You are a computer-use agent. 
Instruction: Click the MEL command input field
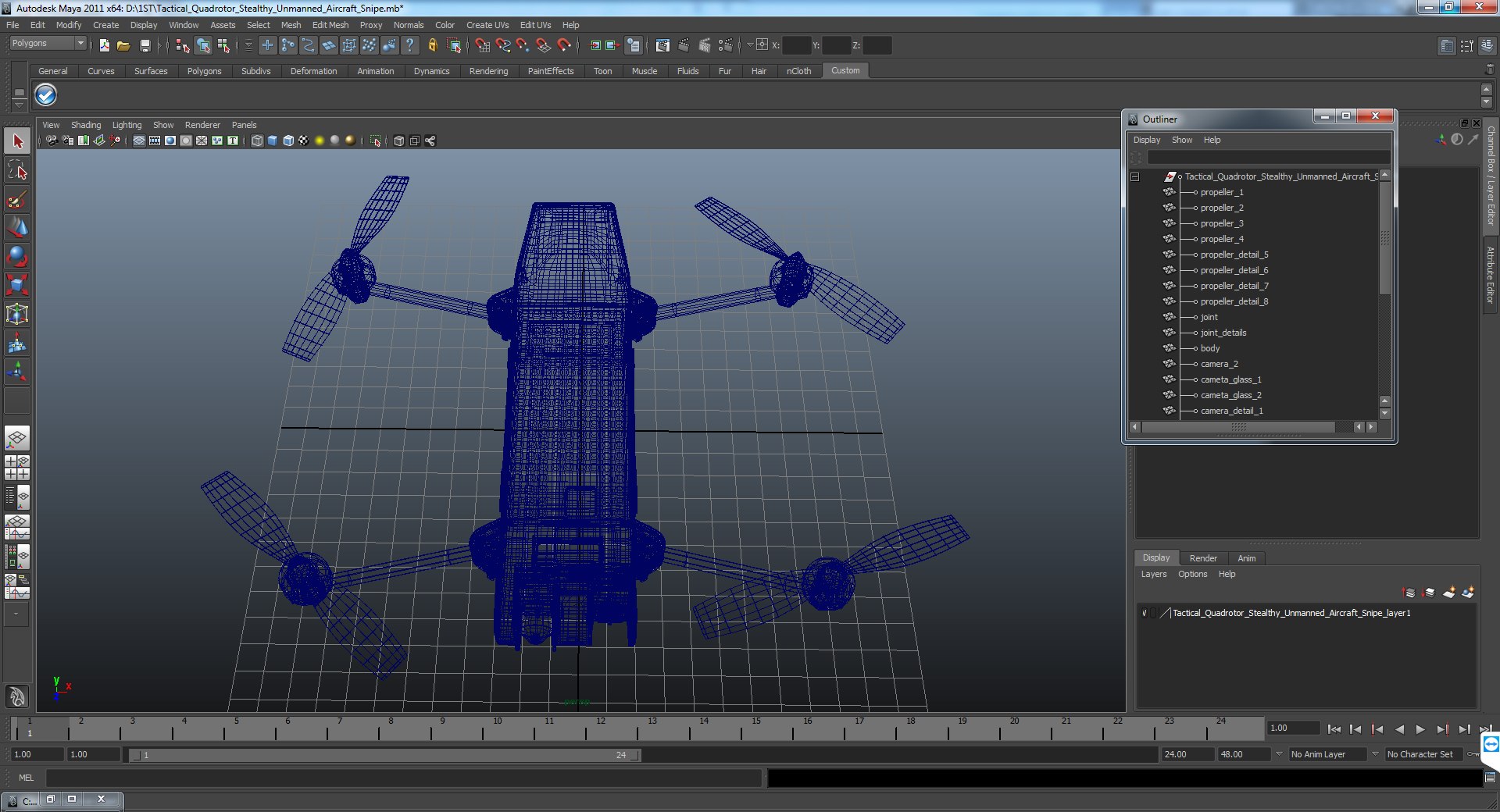click(x=403, y=778)
